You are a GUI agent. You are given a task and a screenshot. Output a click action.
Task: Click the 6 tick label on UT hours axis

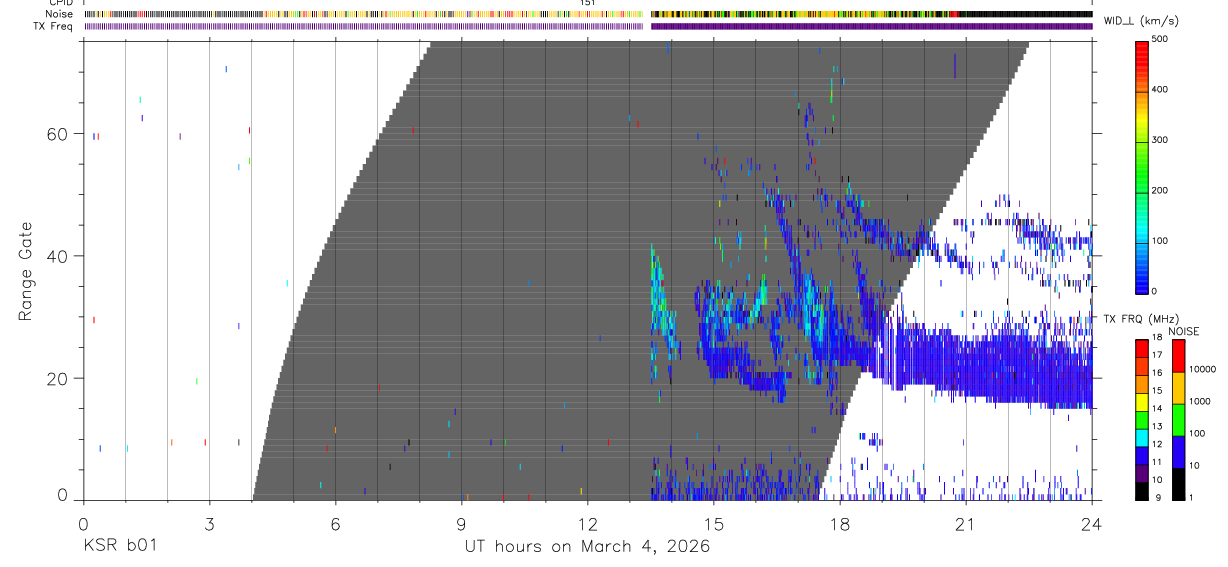[x=335, y=524]
